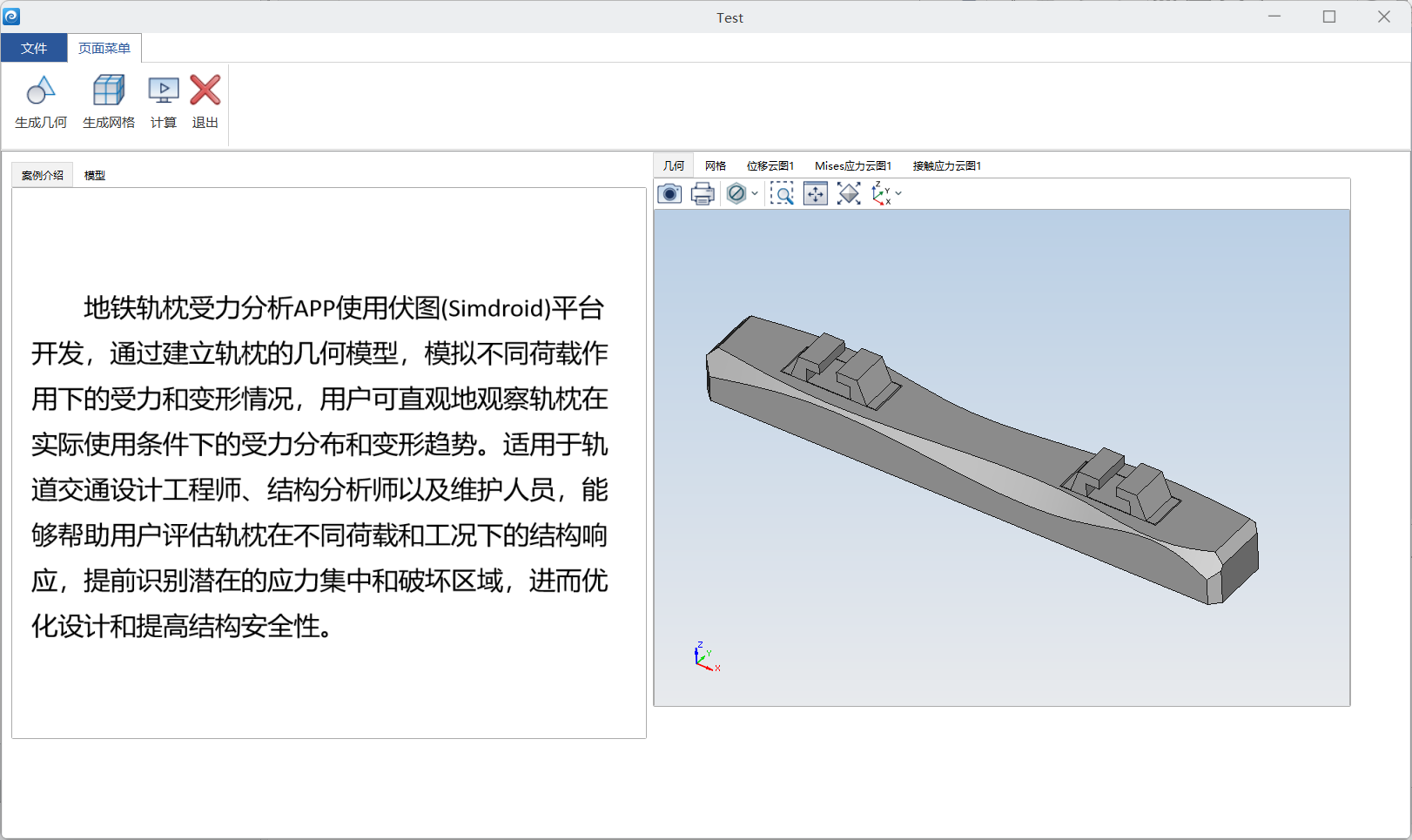This screenshot has width=1412, height=840.
Task: Switch to the 网格 viewer tab
Action: (716, 165)
